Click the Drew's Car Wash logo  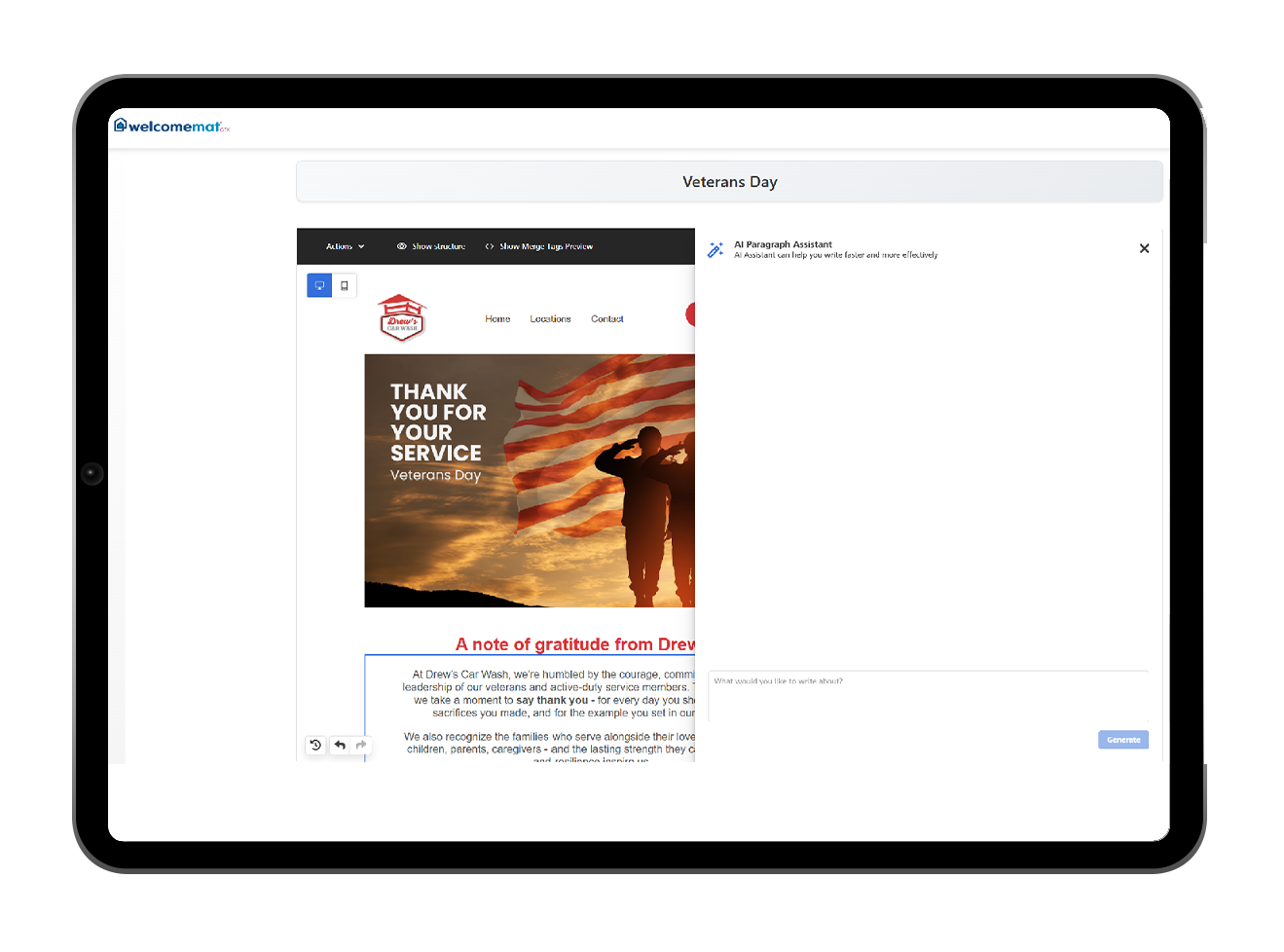click(402, 318)
